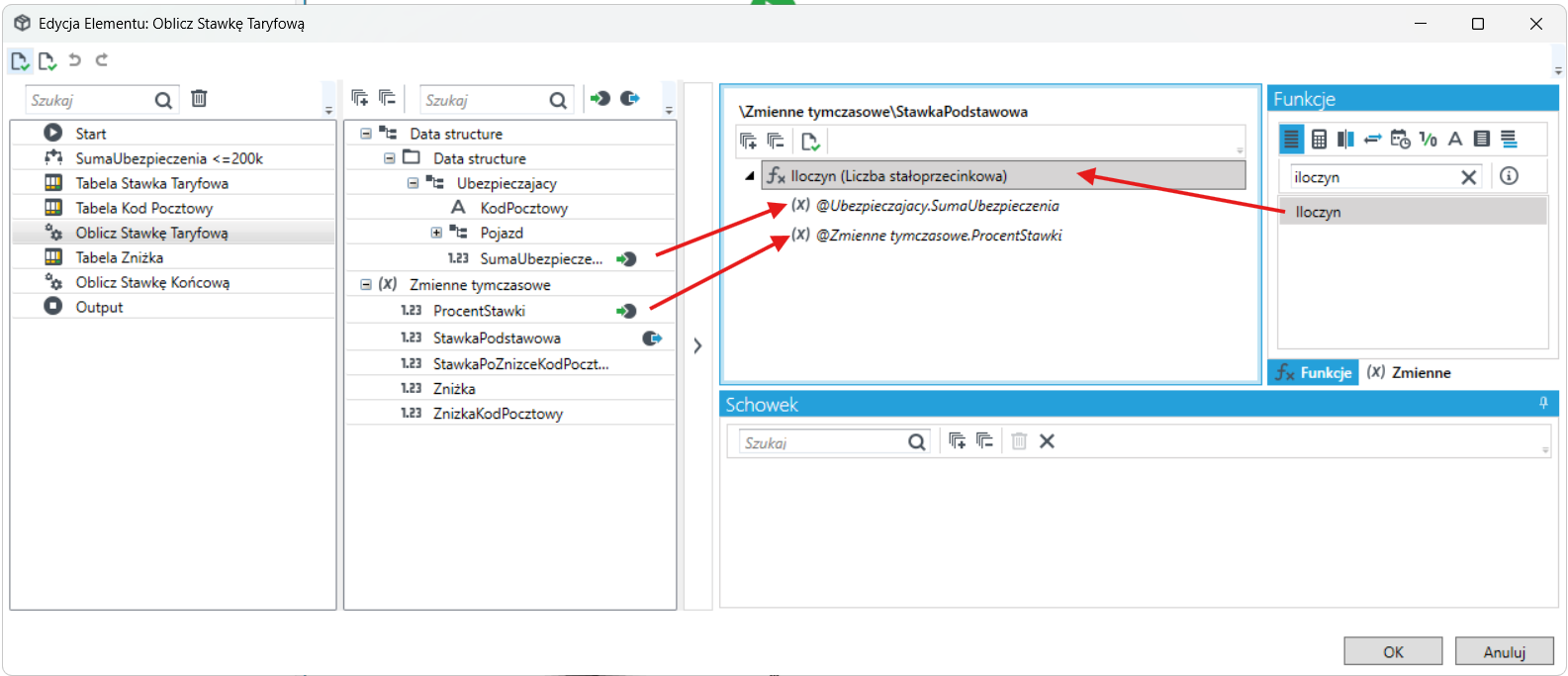Click the chevron arrow beside the data tree panel
This screenshot has width=1568, height=676.
tap(697, 345)
